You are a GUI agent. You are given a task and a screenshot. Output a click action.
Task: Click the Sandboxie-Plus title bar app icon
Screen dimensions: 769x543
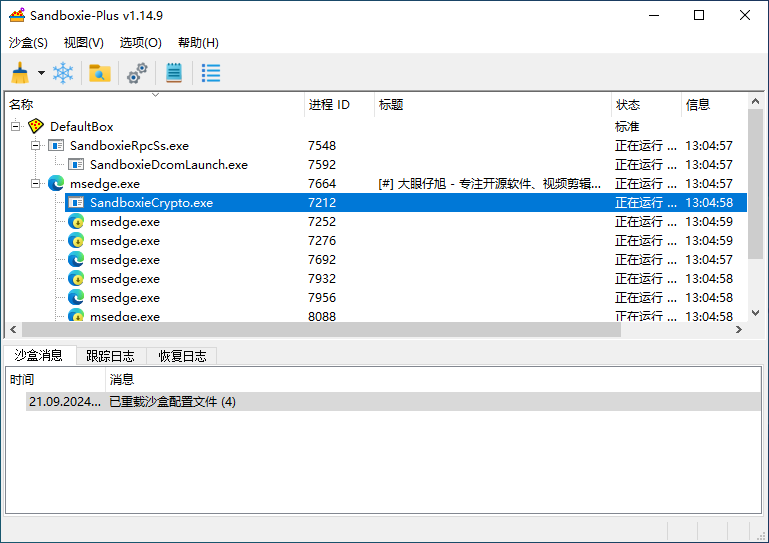coord(17,15)
